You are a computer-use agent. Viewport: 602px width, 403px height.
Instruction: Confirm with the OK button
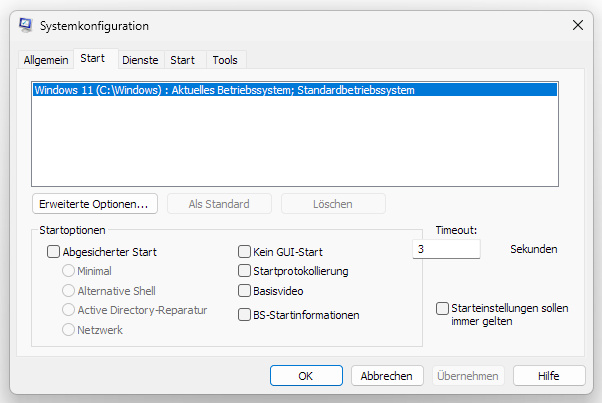(x=306, y=376)
